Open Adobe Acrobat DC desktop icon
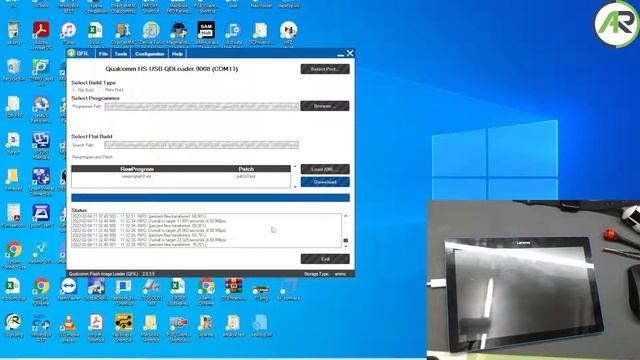The height and width of the screenshot is (360, 640). (41, 31)
